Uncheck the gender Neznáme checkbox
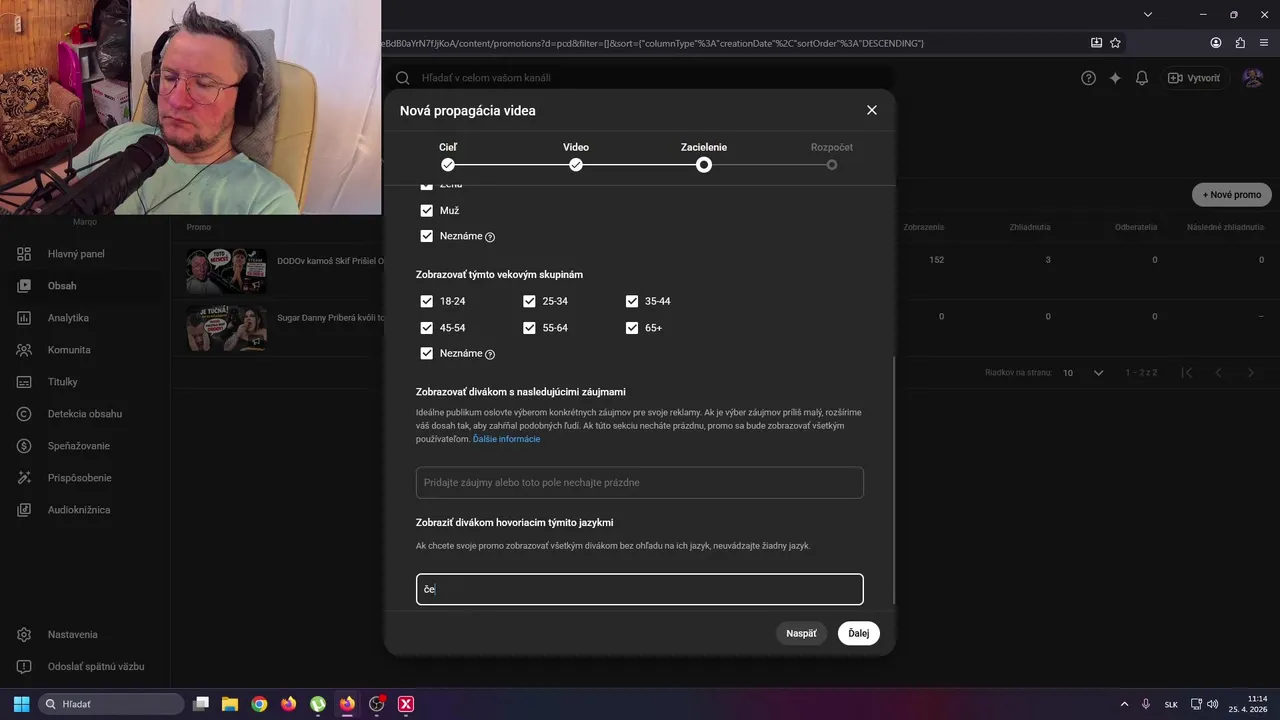 click(x=427, y=236)
